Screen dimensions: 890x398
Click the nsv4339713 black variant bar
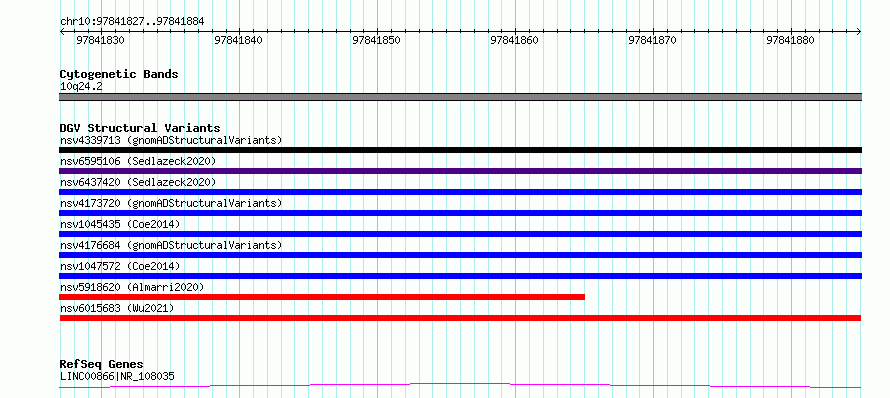coord(460,150)
